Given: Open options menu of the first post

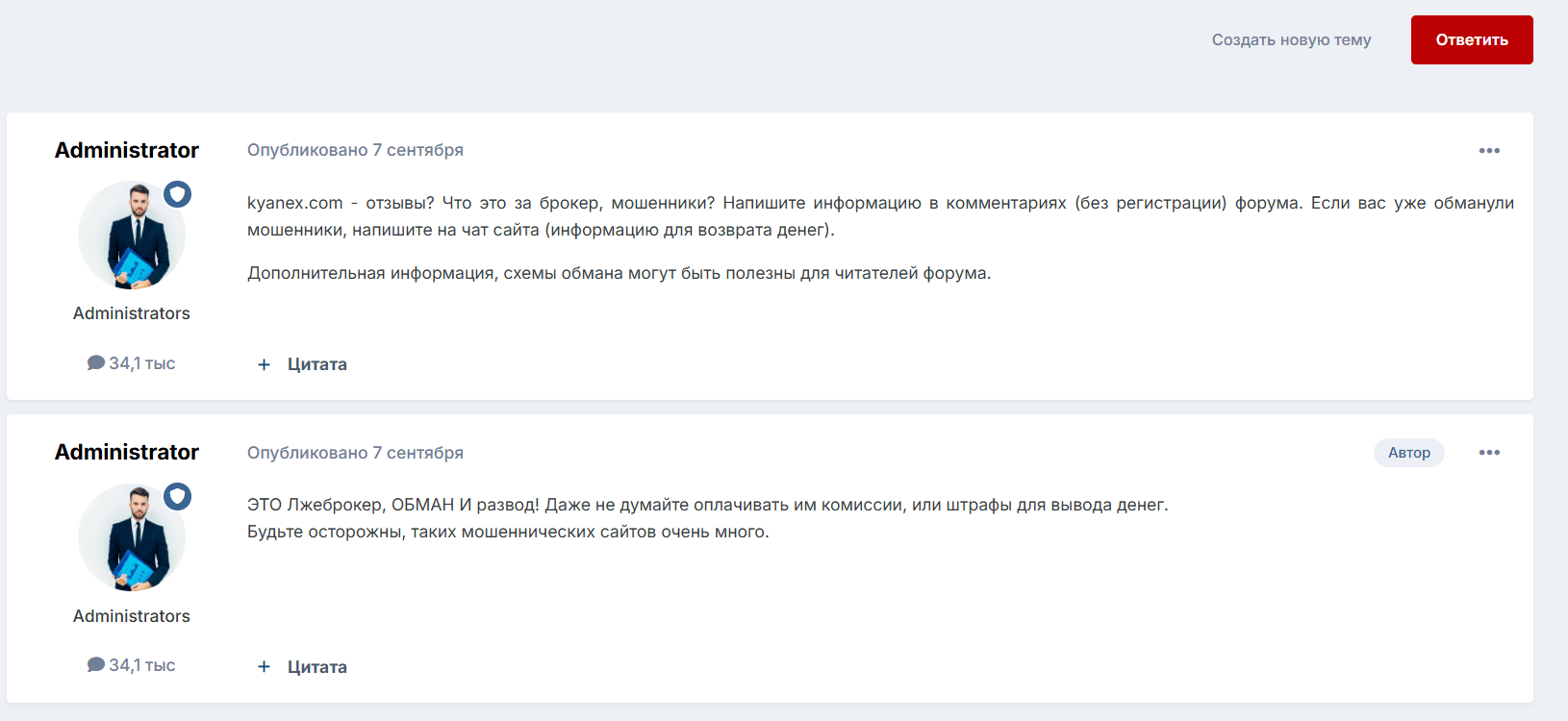Looking at the screenshot, I should (1489, 151).
